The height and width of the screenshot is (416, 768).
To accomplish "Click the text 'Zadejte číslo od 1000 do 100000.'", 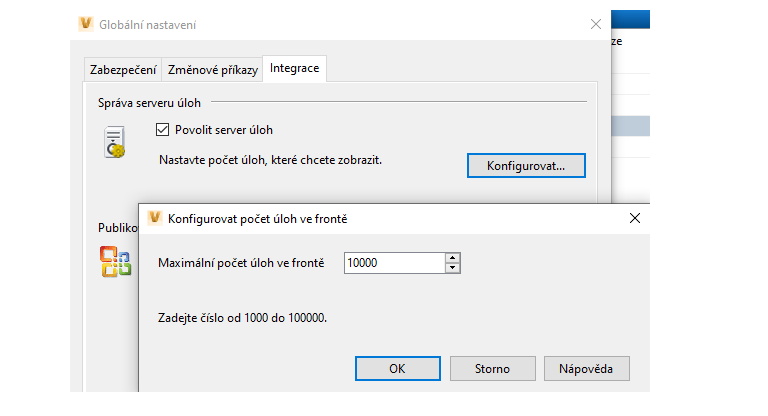I will point(242,318).
